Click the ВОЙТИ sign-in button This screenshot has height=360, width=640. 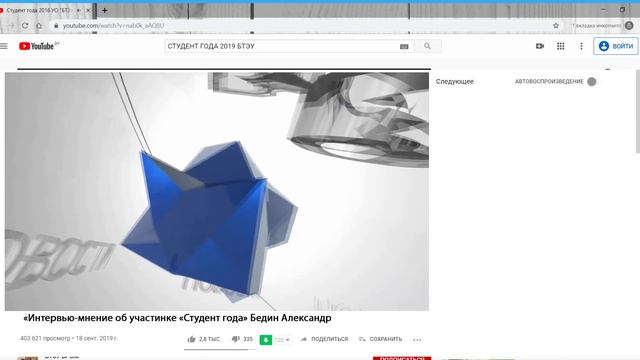pos(616,46)
